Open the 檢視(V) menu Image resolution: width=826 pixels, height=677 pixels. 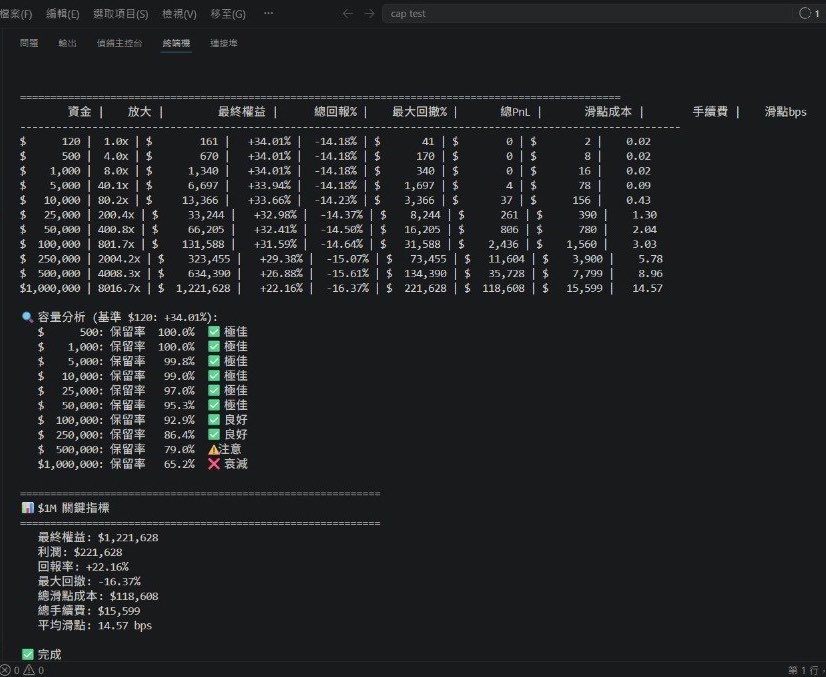pyautogui.click(x=179, y=14)
